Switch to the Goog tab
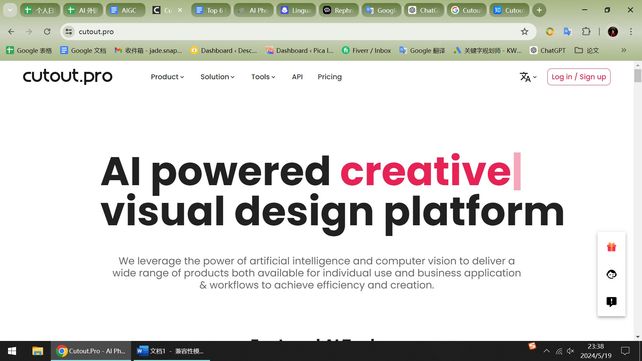The width and height of the screenshot is (642, 361). pos(381,10)
